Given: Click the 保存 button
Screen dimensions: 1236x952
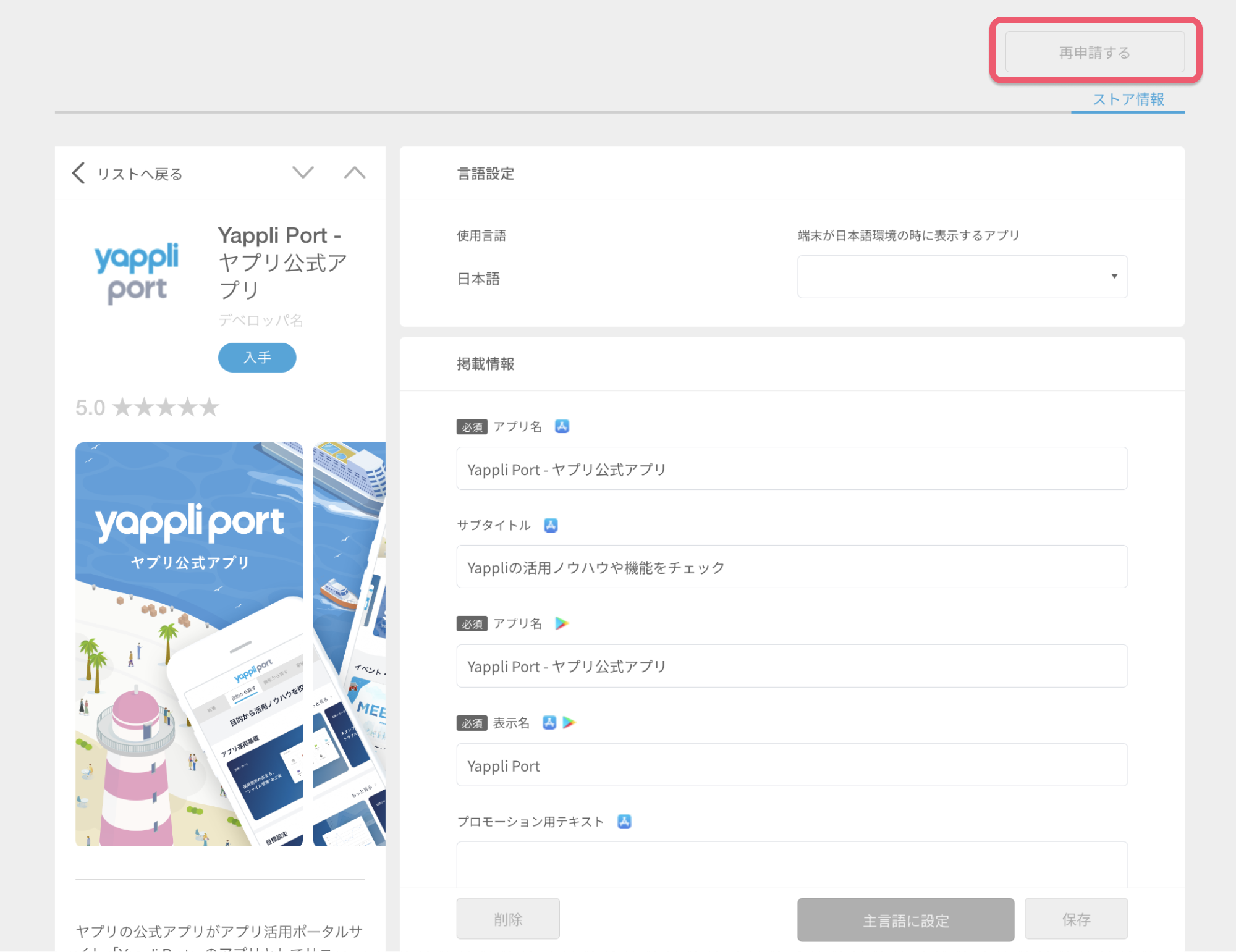Looking at the screenshot, I should [1076, 919].
